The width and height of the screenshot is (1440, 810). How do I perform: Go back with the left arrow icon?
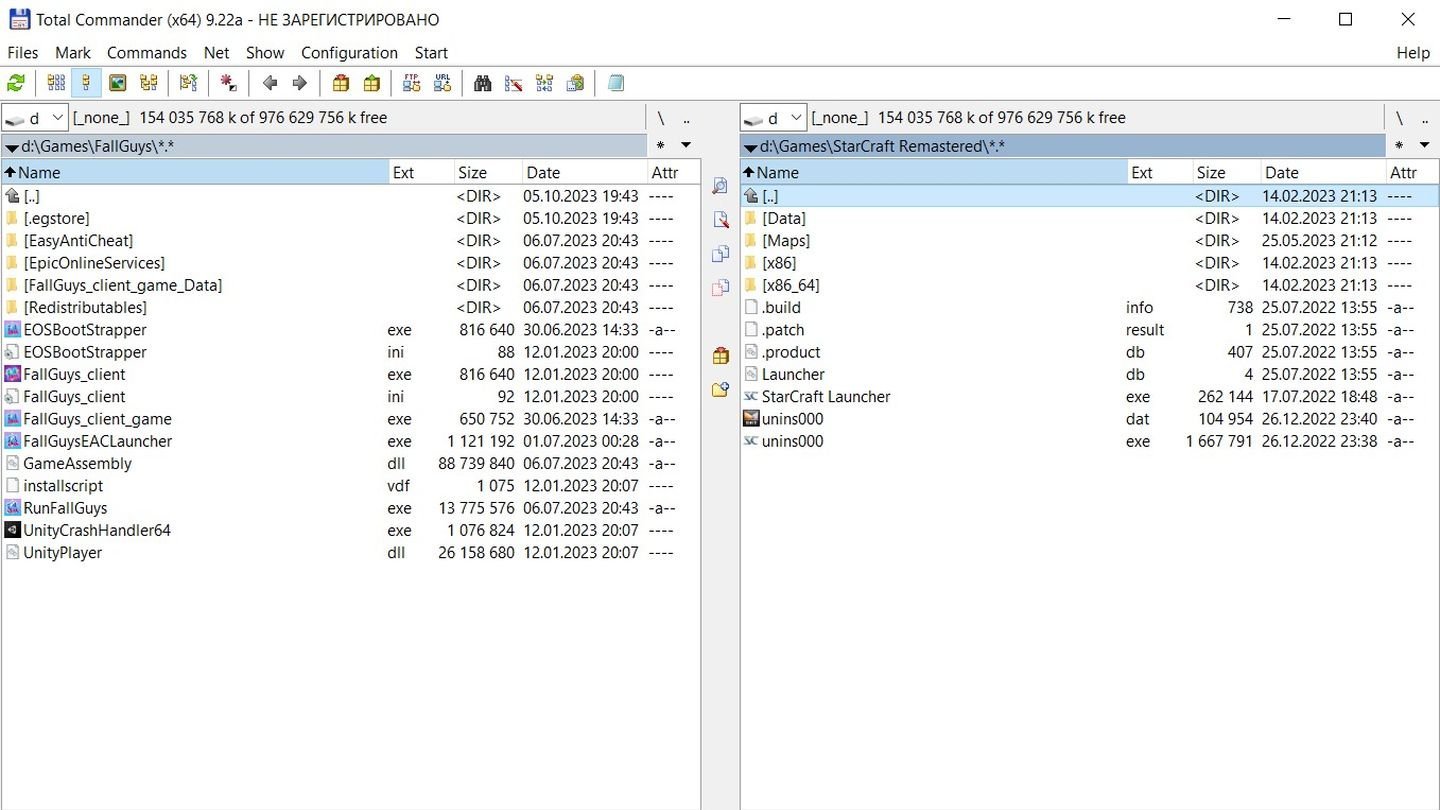269,83
